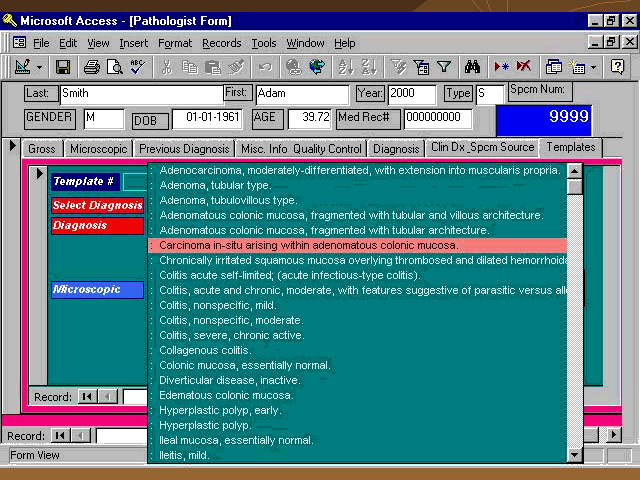
Task: Click the Apply Filter funnel icon
Action: [x=444, y=67]
